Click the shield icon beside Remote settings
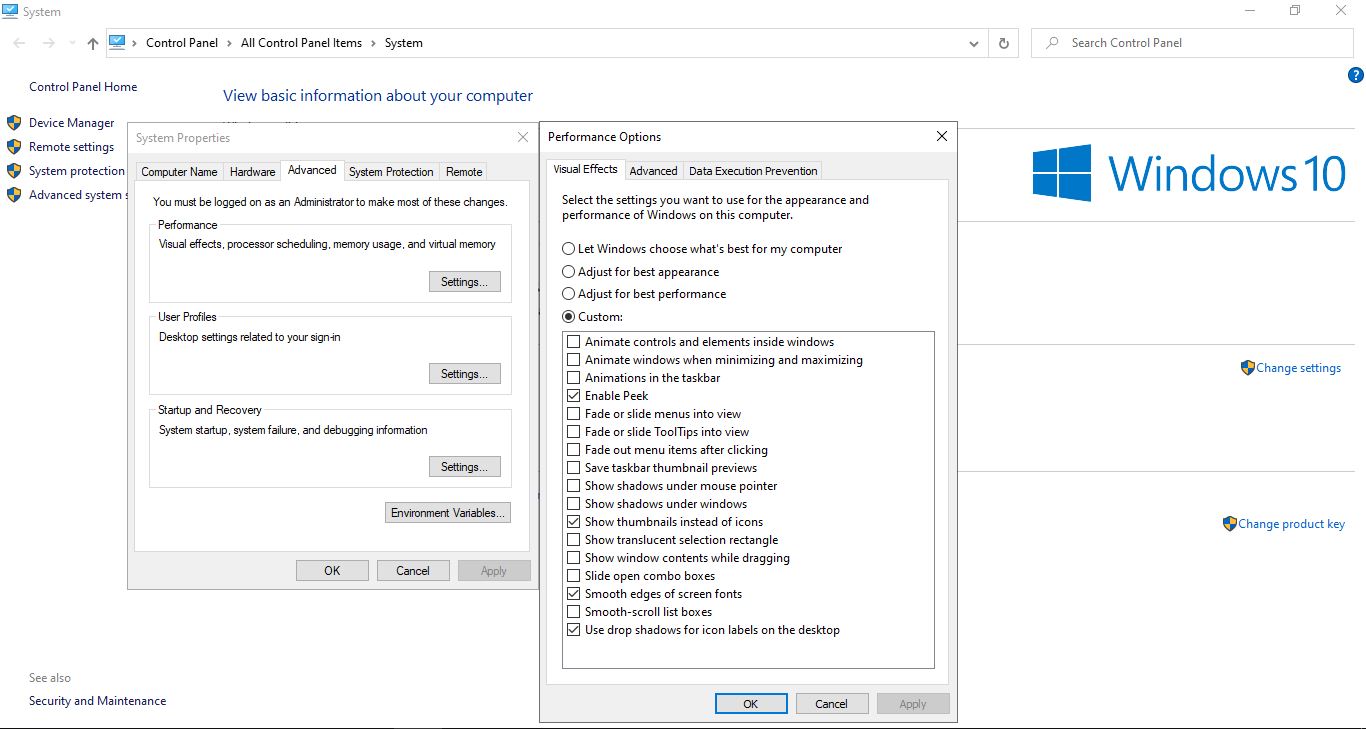Screen dimensions: 1366x729 point(14,147)
